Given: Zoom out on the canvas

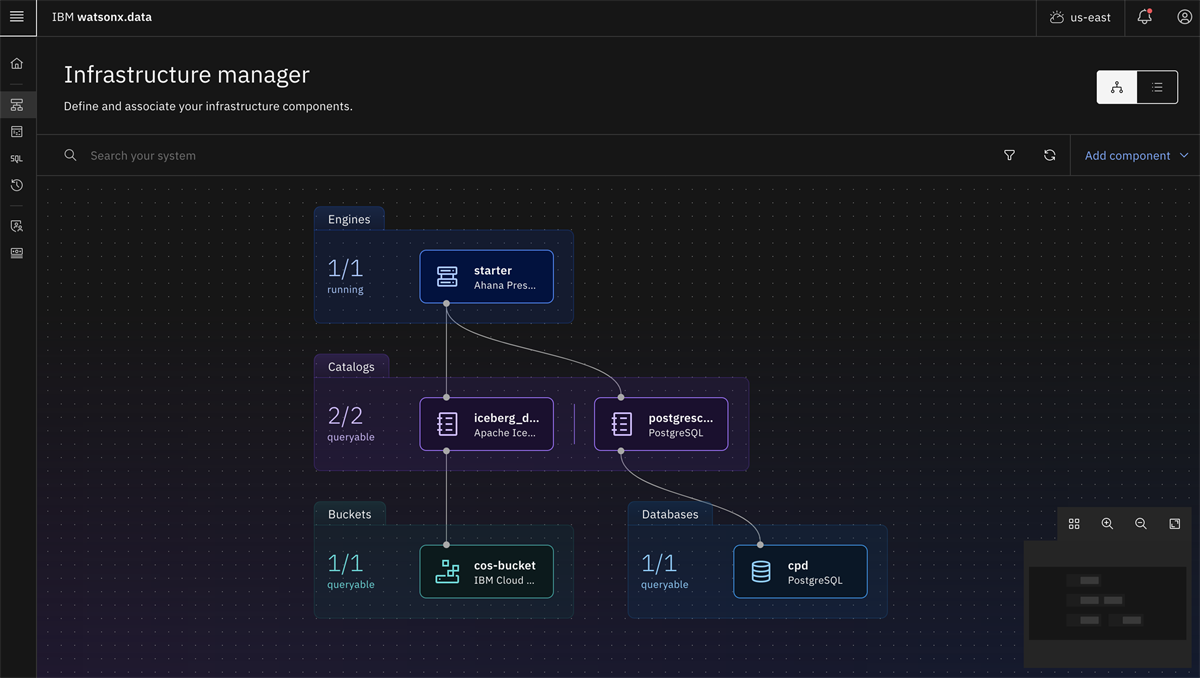Looking at the screenshot, I should tap(1141, 524).
